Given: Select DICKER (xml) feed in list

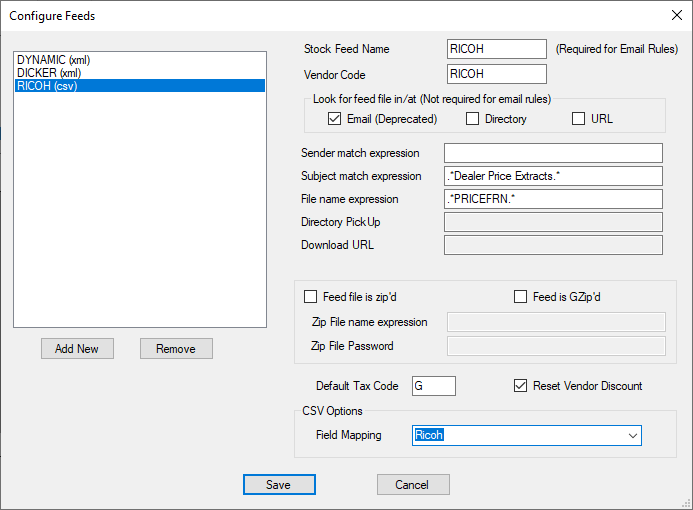Looking at the screenshot, I should point(48,73).
